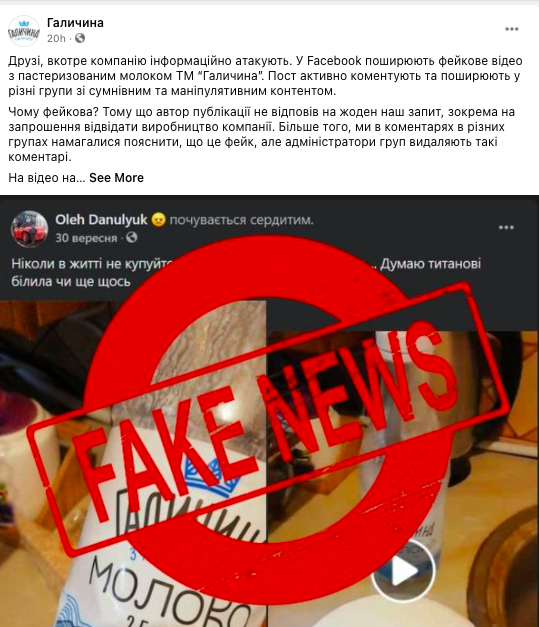Viewport: 539px width, 627px height.
Task: Open the shared post three-dot menu
Action: [506, 228]
